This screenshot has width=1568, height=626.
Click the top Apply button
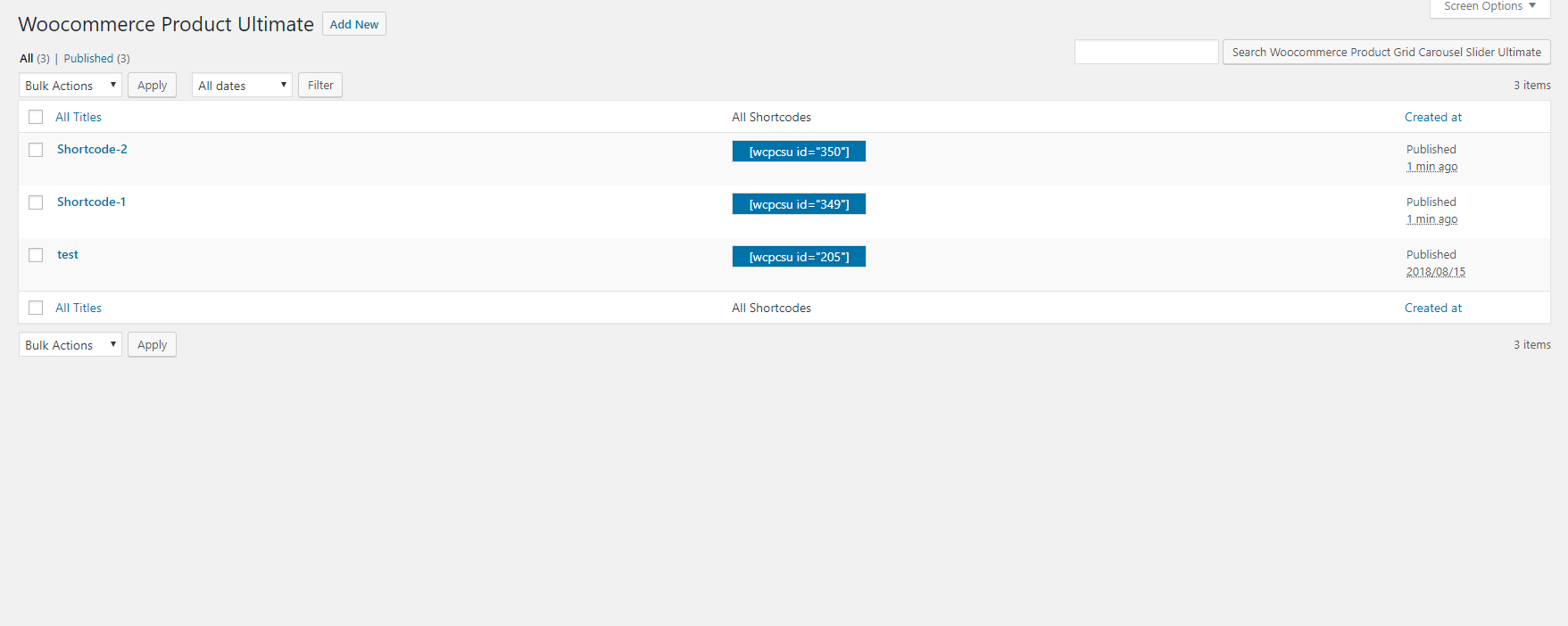[x=152, y=86]
